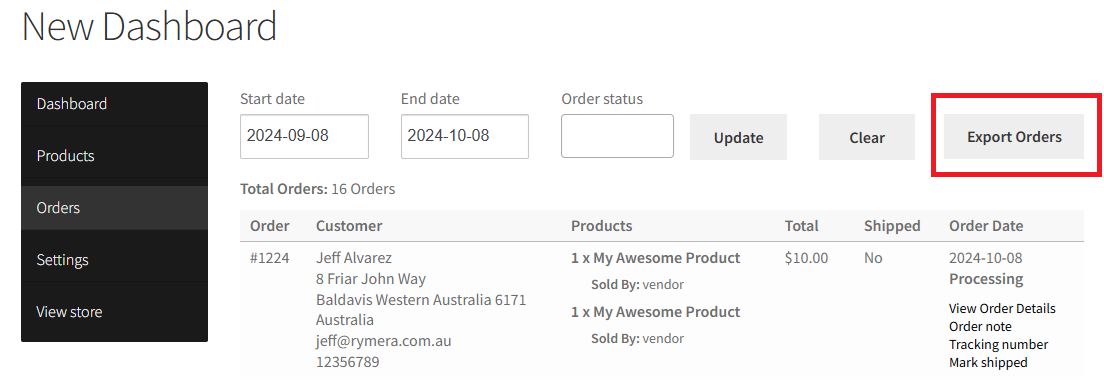Click the Mark shipped link
1104x380 pixels.
988,362
